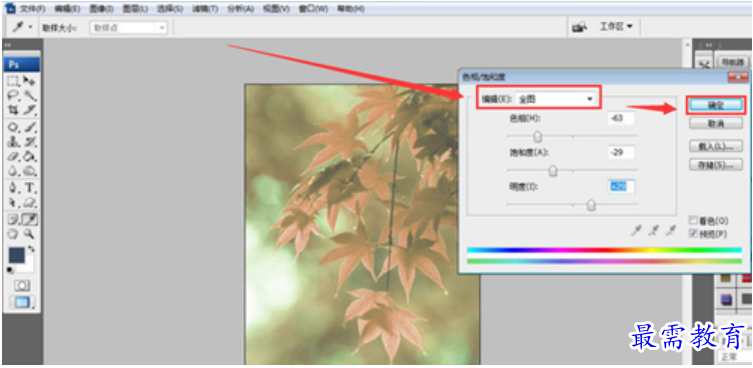Open the 编辑(E) menu

67,9
